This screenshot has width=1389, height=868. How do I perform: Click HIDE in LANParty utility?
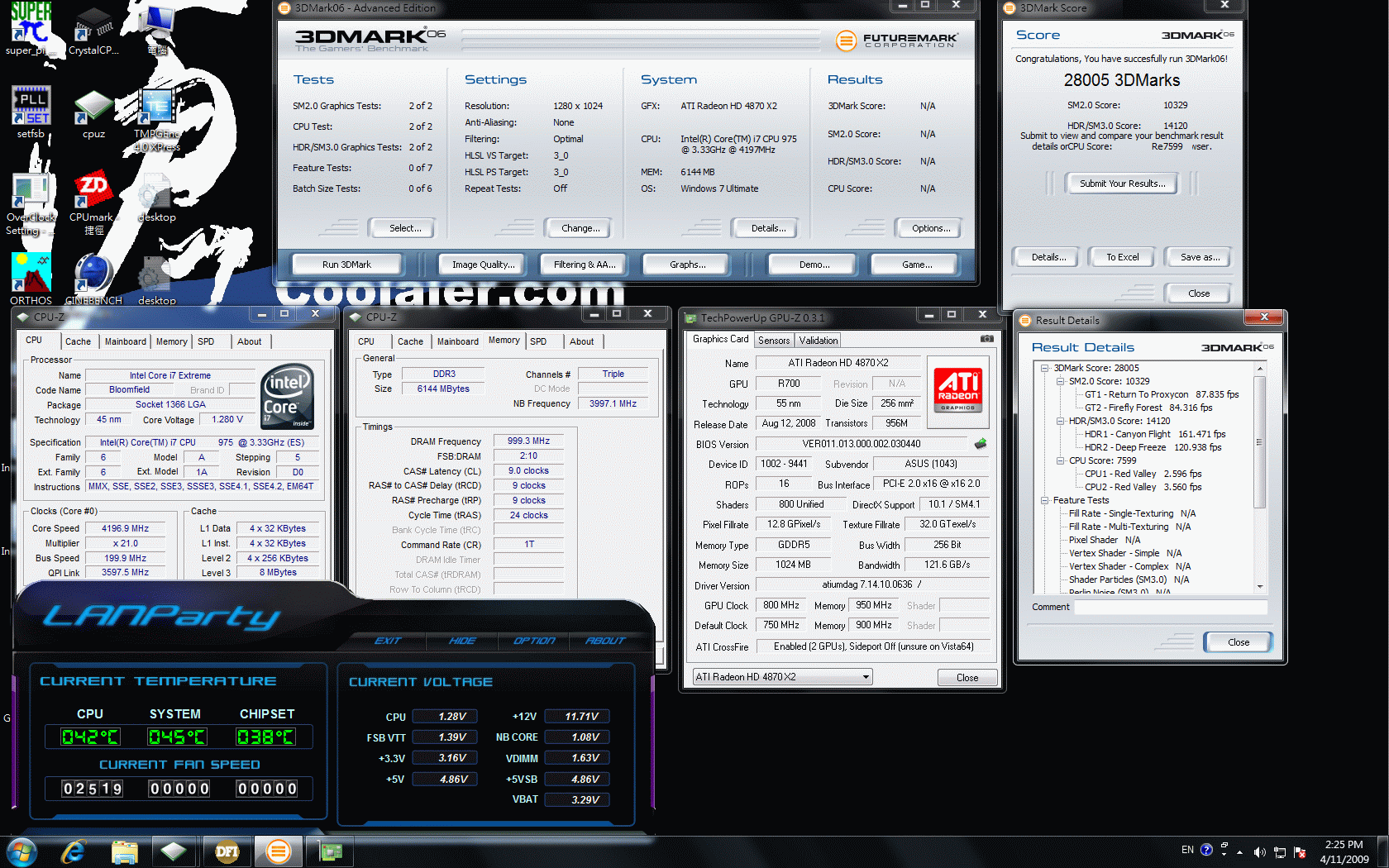(x=462, y=641)
